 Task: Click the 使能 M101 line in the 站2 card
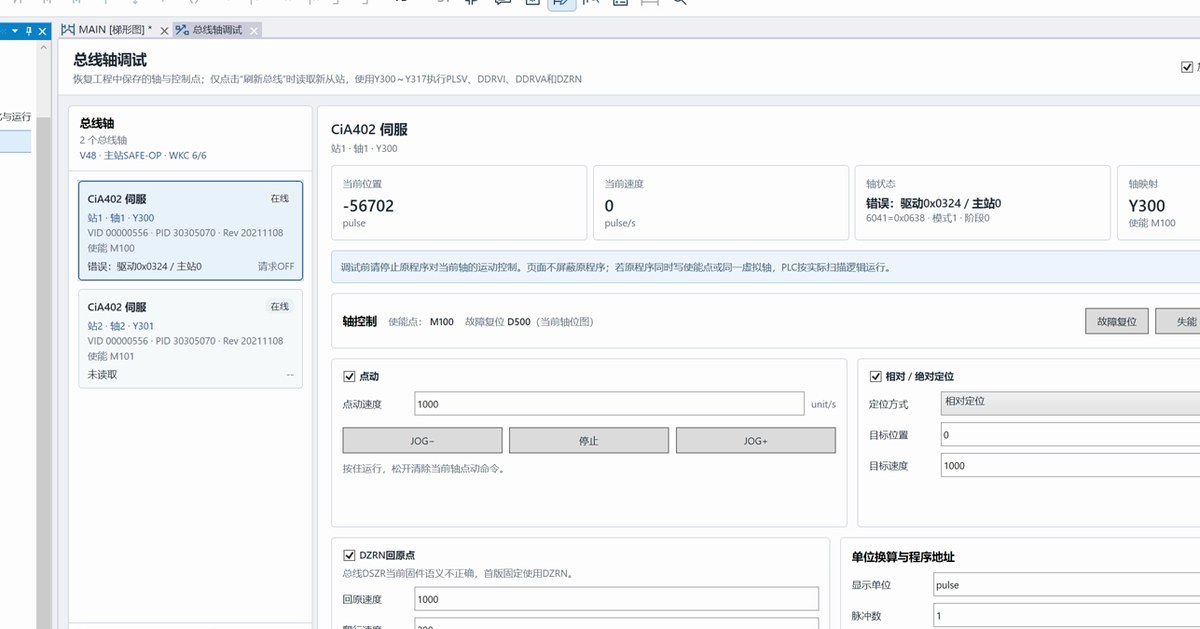click(x=111, y=356)
